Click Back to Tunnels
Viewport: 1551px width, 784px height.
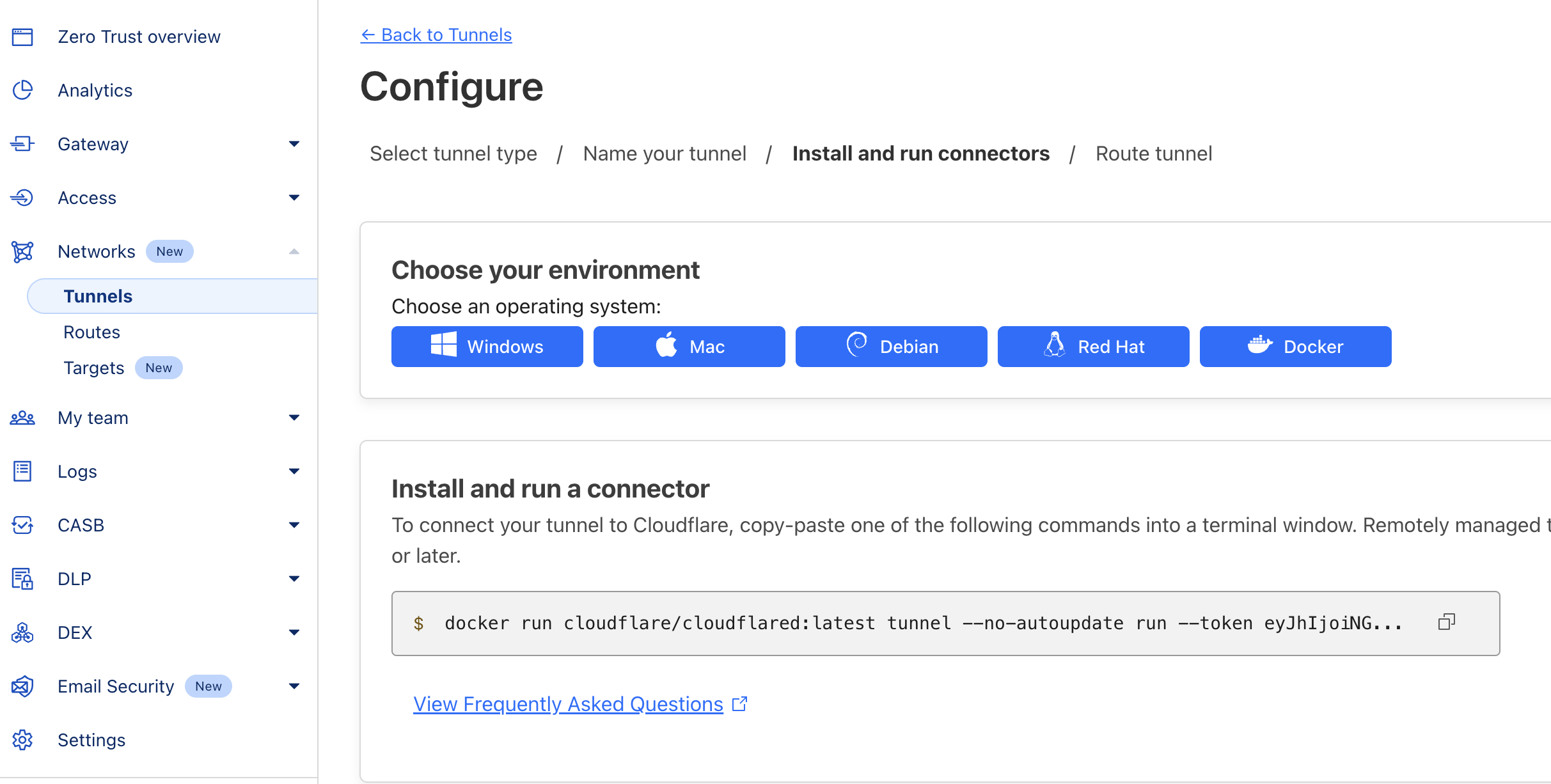tap(436, 35)
